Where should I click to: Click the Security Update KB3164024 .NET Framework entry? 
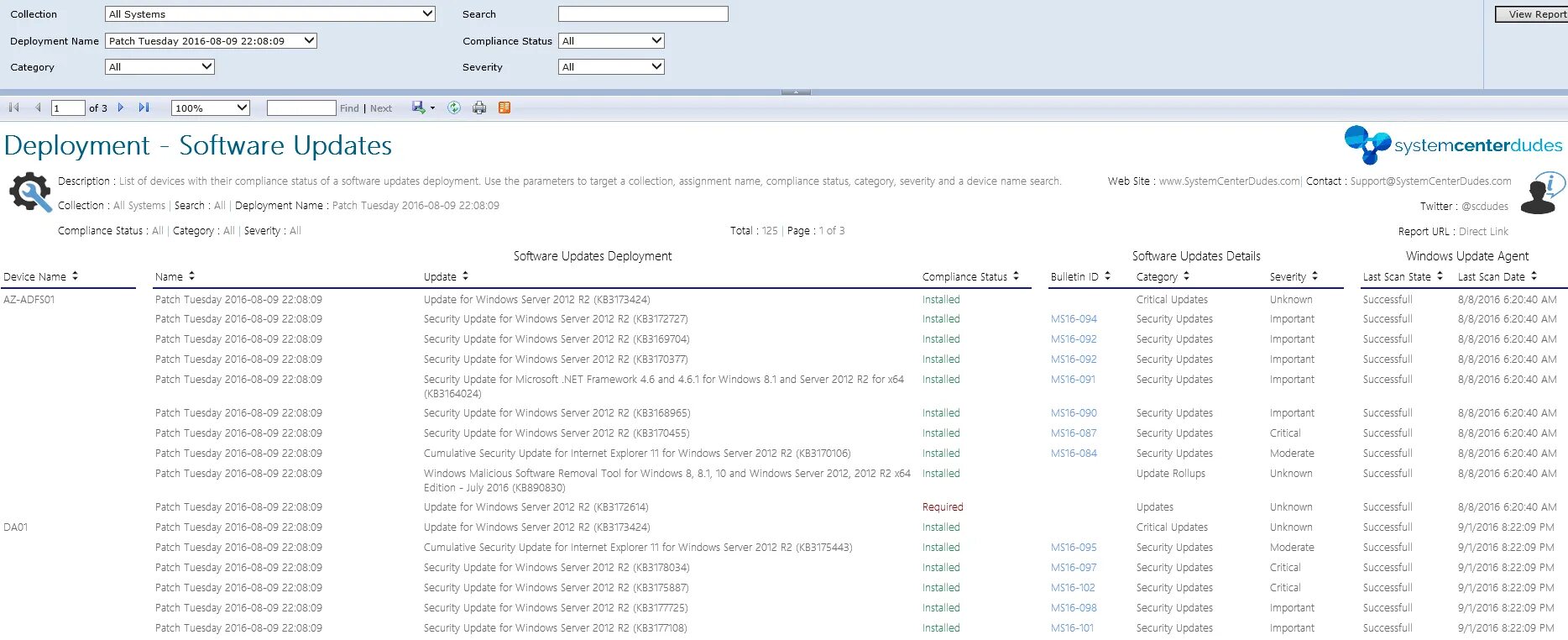[x=664, y=386]
